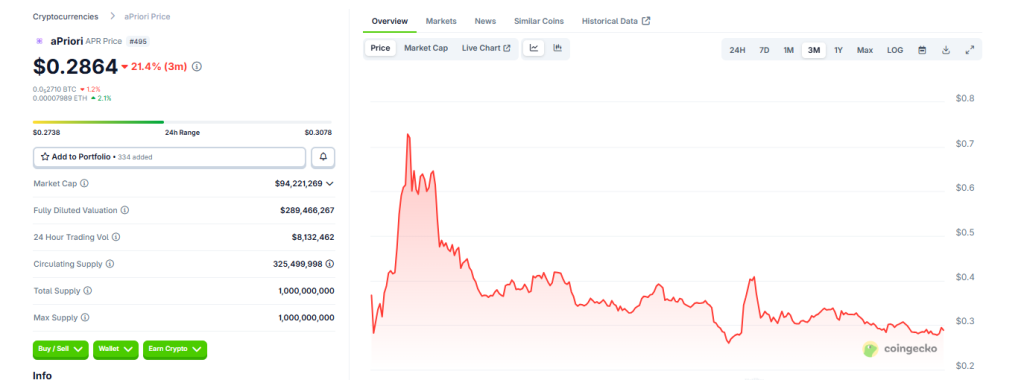Expand chart to fullscreen
Screen dimensions: 1024x380
[969, 50]
